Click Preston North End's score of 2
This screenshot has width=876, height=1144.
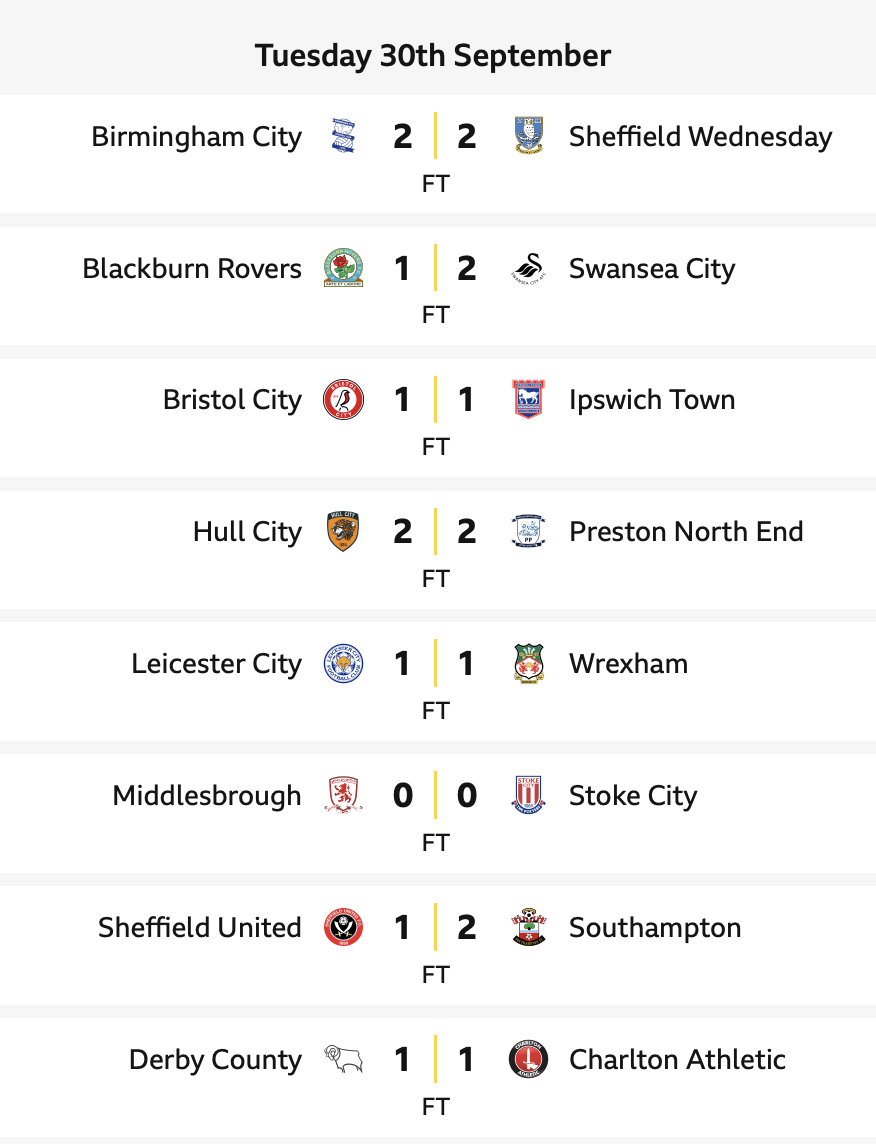pyautogui.click(x=466, y=532)
